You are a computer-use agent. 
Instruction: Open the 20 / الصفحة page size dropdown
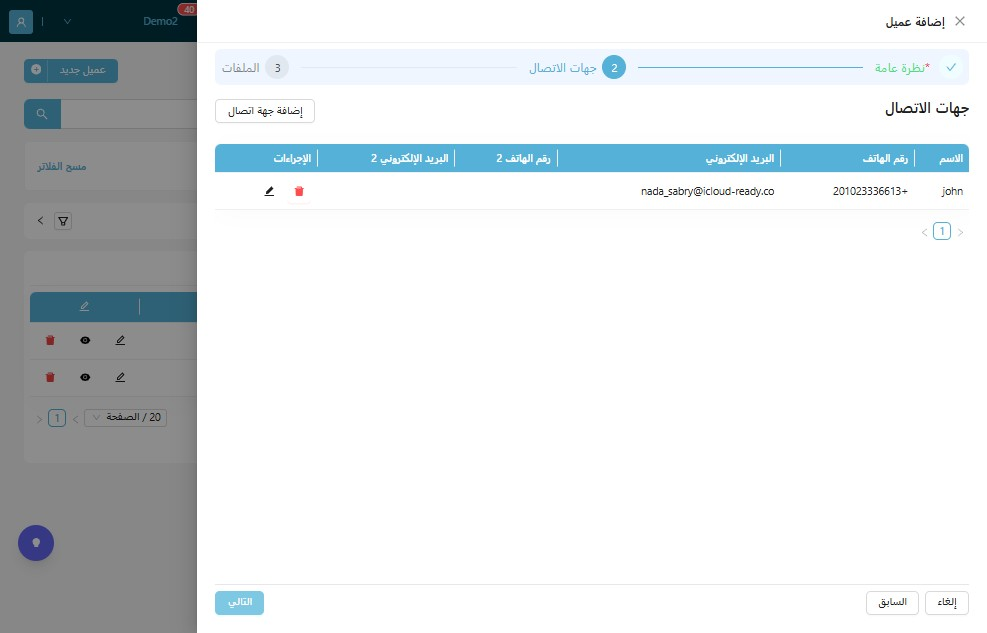point(125,417)
